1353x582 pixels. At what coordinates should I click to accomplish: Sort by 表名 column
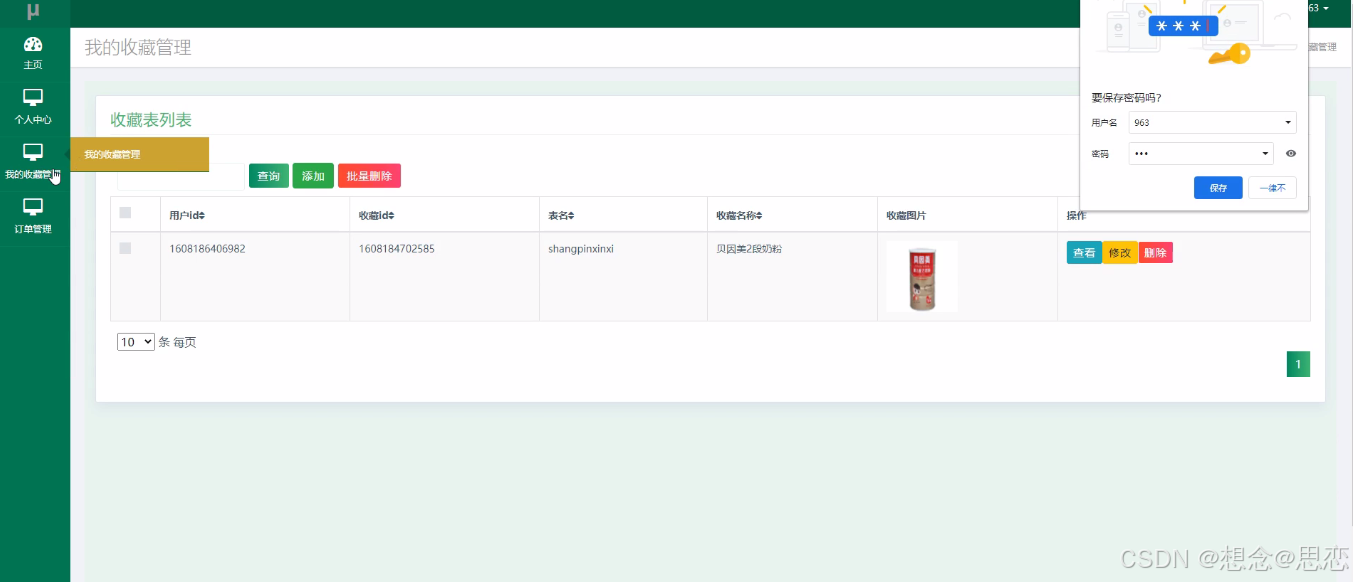(561, 216)
